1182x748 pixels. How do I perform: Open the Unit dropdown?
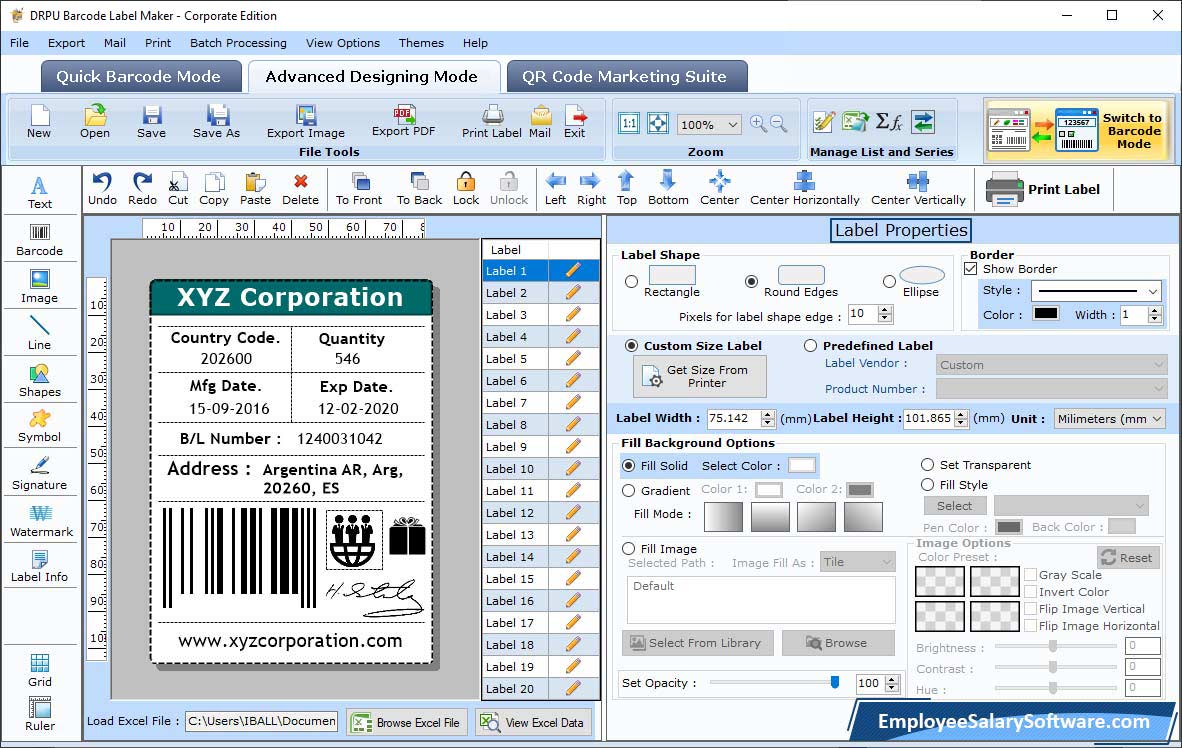tap(1157, 418)
